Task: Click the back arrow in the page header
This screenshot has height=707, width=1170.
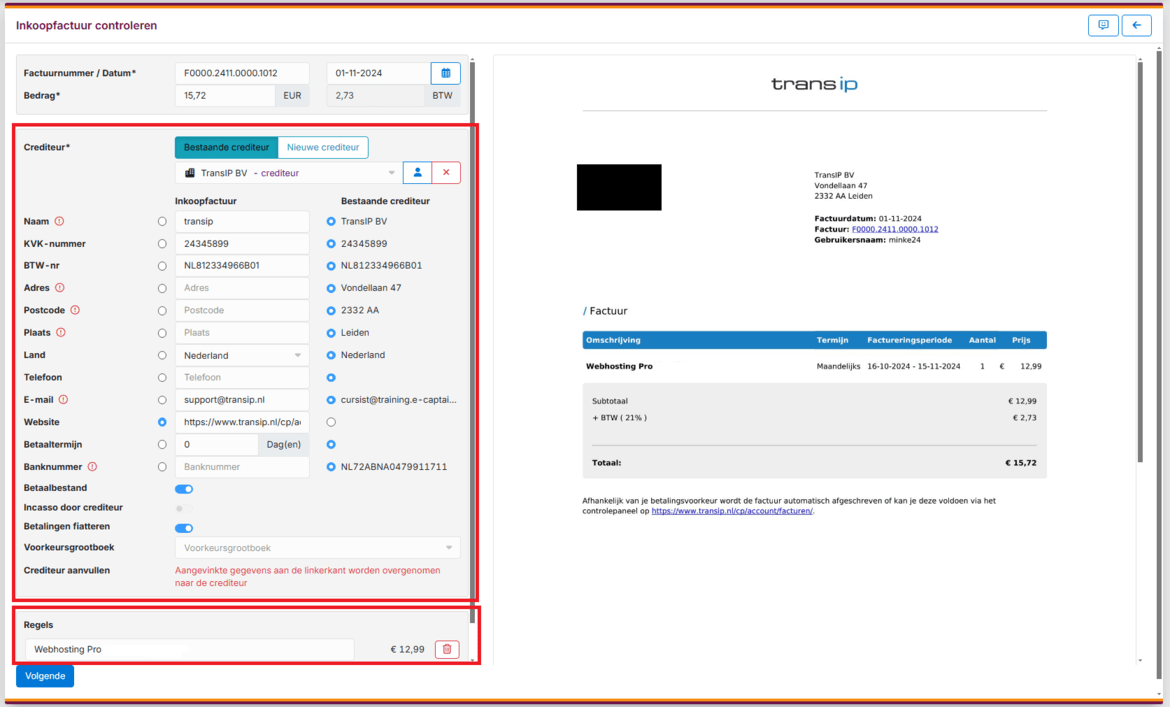Action: pos(1136,25)
